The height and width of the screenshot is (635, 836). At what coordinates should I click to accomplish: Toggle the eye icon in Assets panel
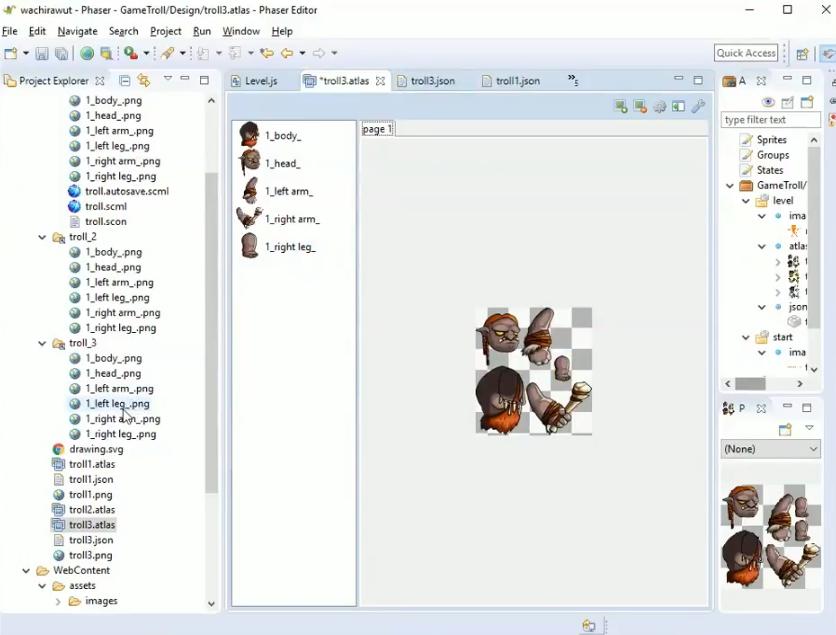tap(768, 102)
